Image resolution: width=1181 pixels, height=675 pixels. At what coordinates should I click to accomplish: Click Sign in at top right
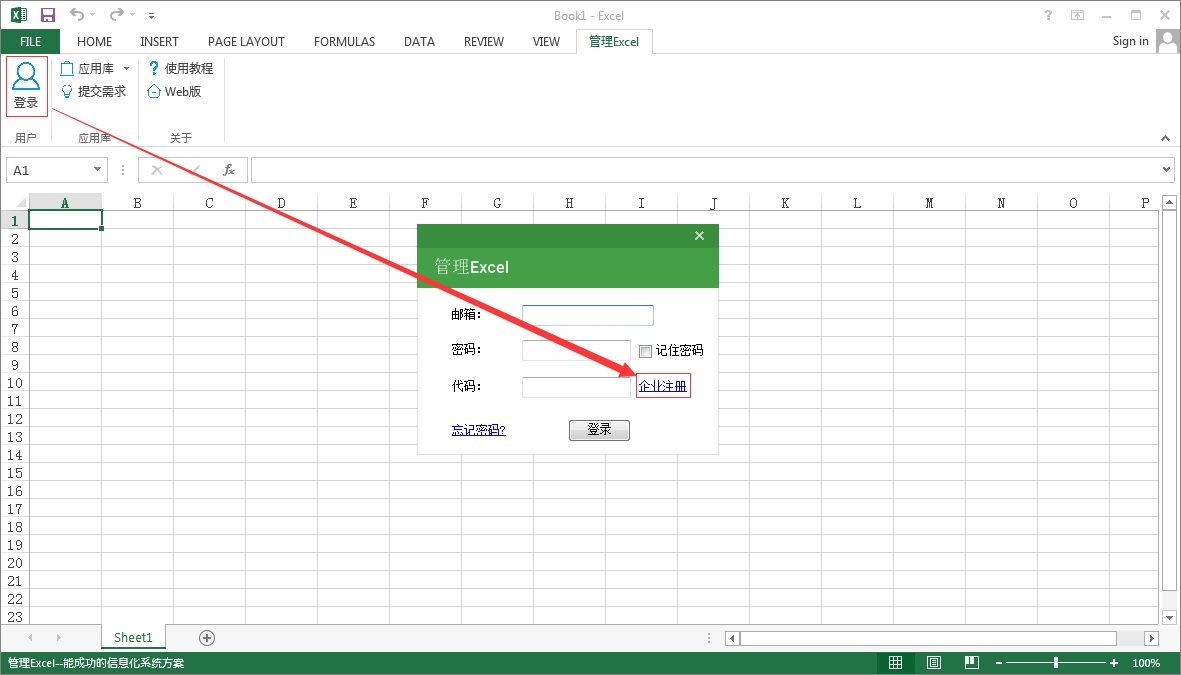point(1131,41)
